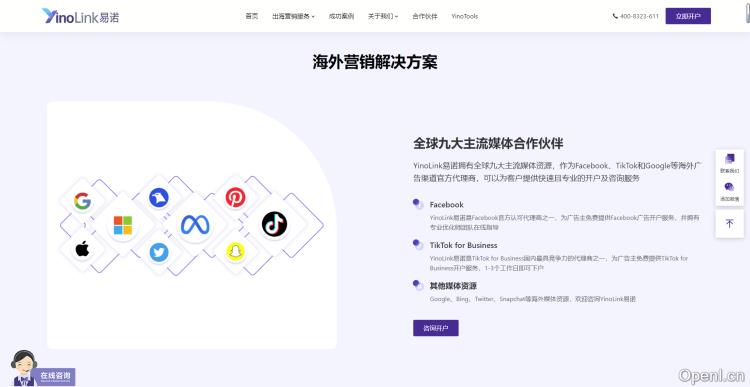Select the TikTok for Business heading

pos(463,245)
